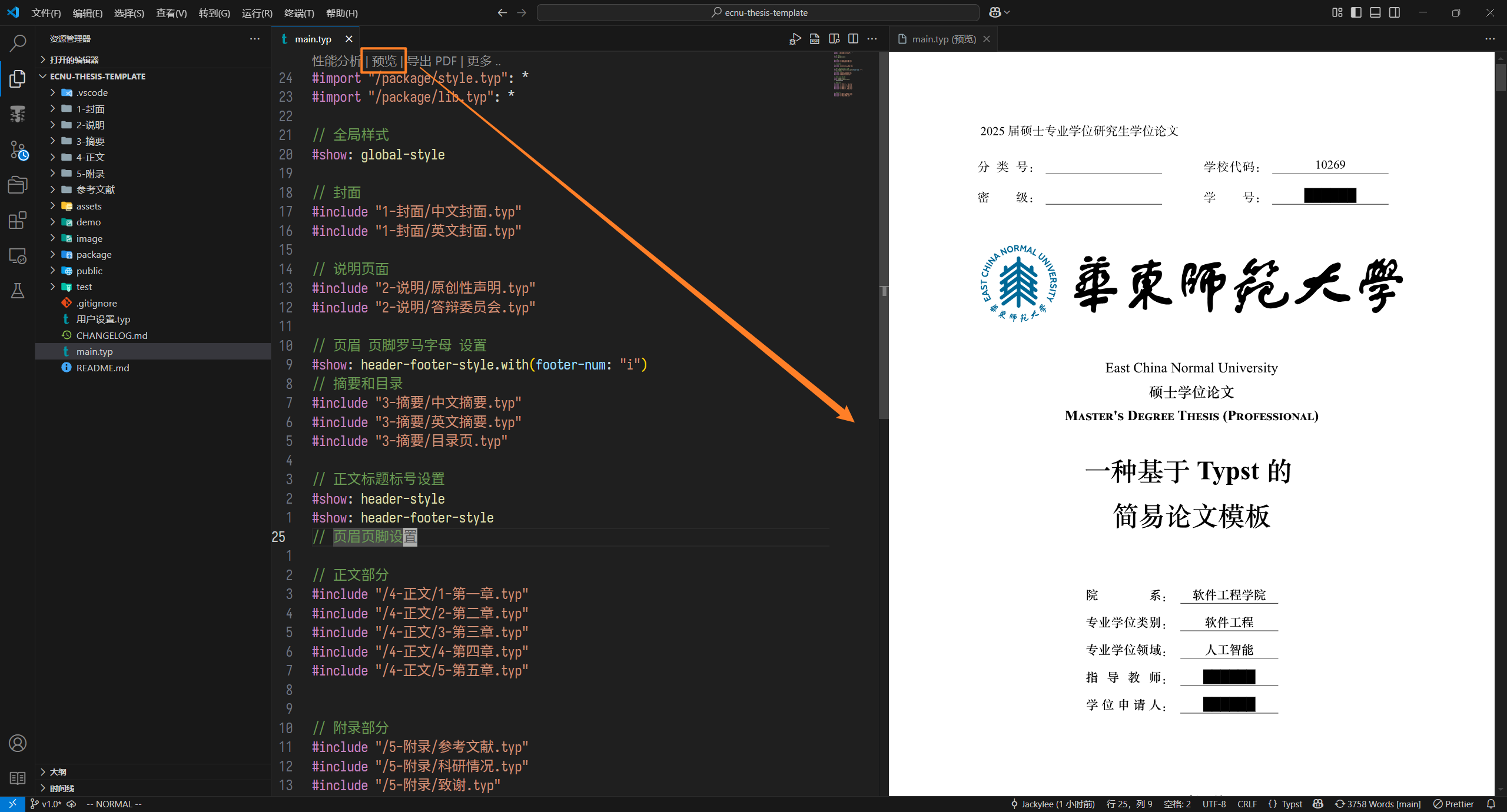The image size is (1507, 812).
Task: Toggle the bottom panel visibility
Action: tap(1375, 12)
